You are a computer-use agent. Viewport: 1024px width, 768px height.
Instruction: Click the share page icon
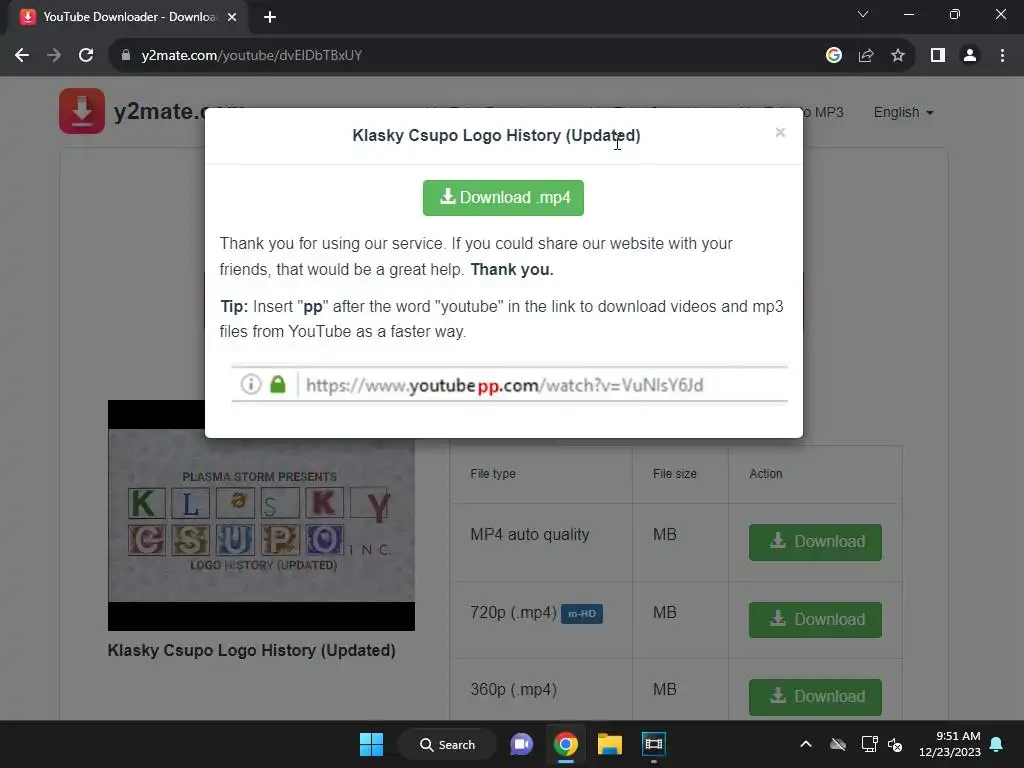click(866, 56)
